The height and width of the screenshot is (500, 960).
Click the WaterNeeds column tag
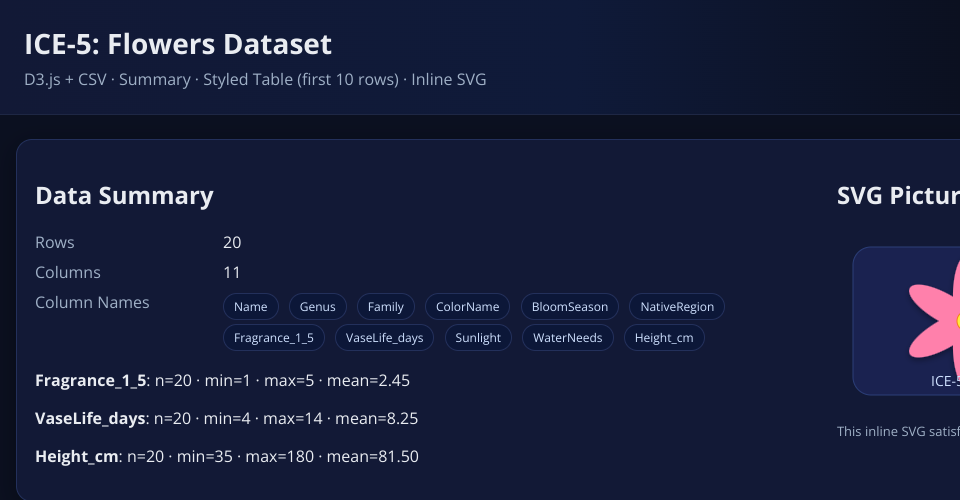(568, 338)
